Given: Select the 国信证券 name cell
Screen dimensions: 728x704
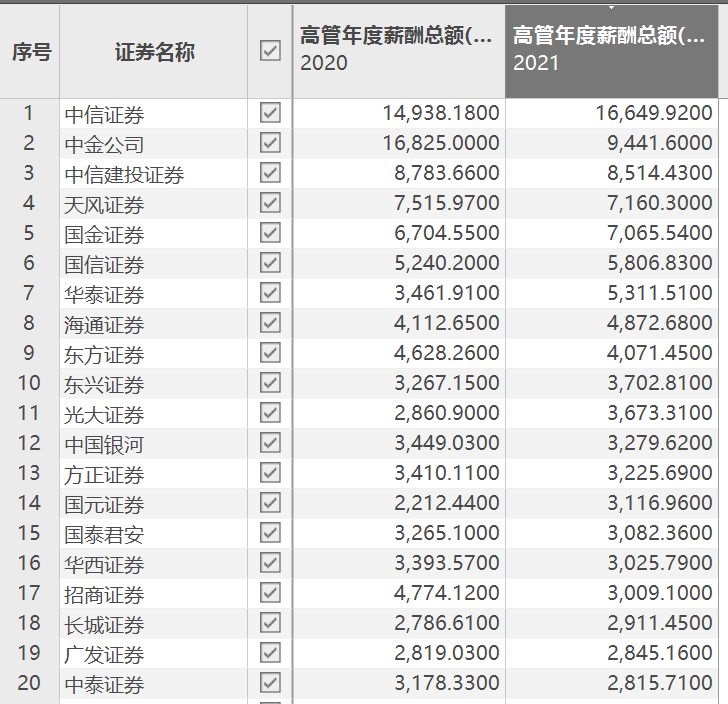Looking at the screenshot, I should pos(153,263).
